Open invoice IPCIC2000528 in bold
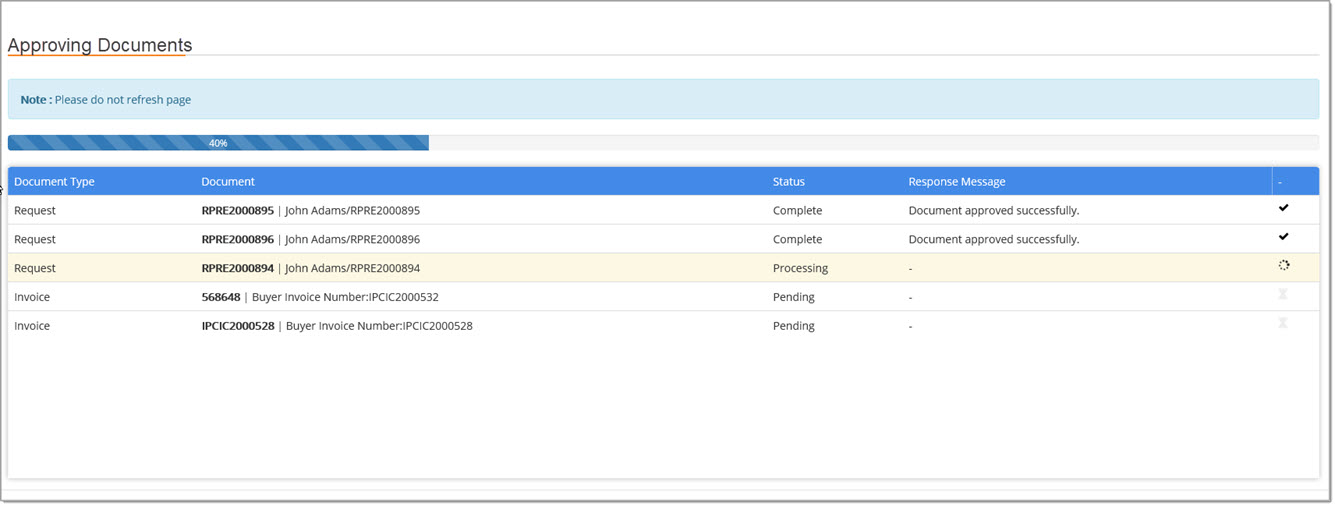Screen dimensions: 1335x506 pos(237,327)
